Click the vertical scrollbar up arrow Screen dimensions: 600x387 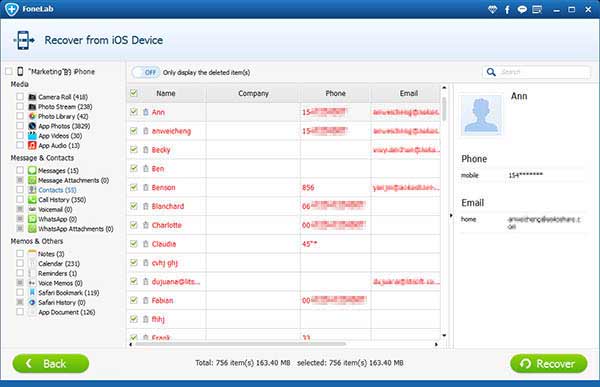pyautogui.click(x=444, y=88)
